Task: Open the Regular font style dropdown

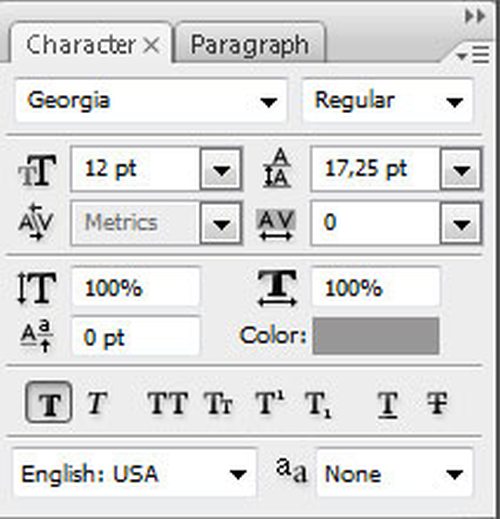Action: pyautogui.click(x=387, y=101)
